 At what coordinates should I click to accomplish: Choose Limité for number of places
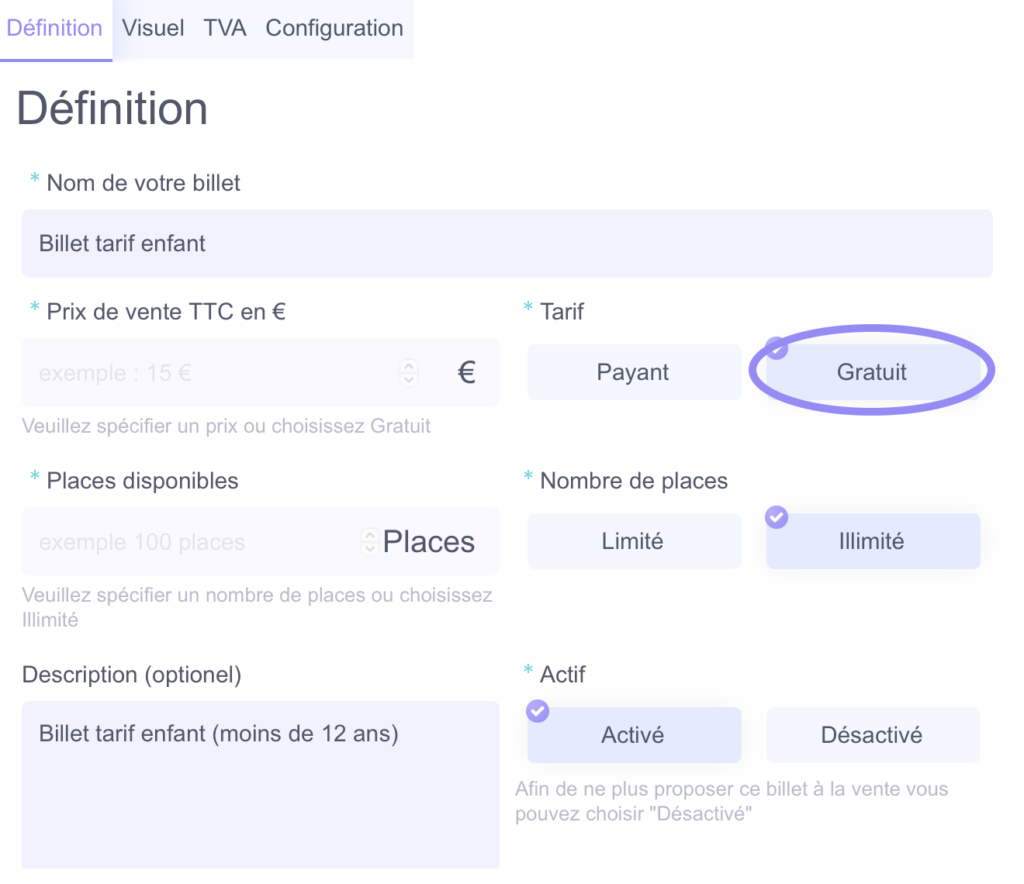pos(634,541)
